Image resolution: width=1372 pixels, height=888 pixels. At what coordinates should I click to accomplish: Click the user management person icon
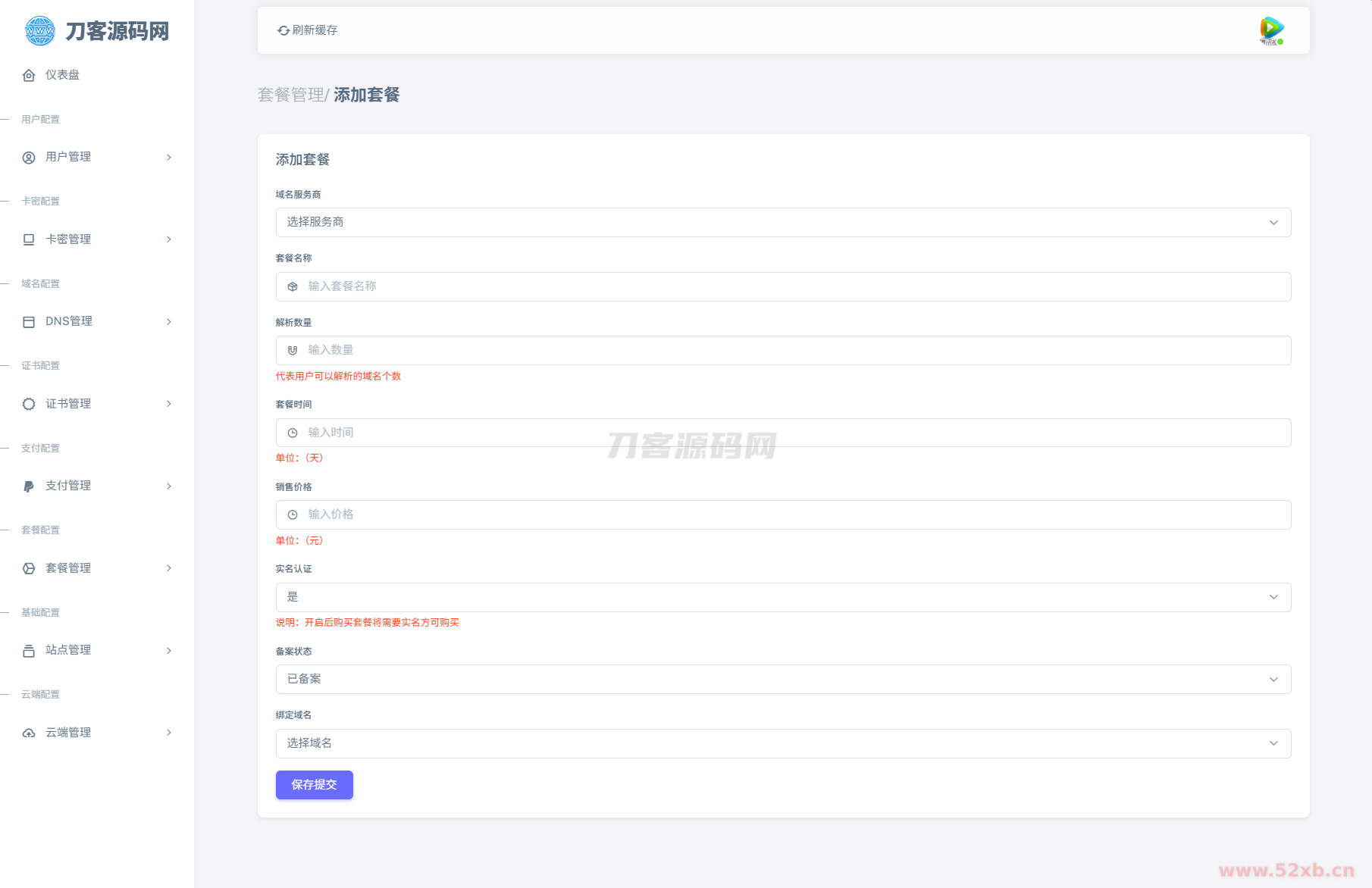[29, 158]
